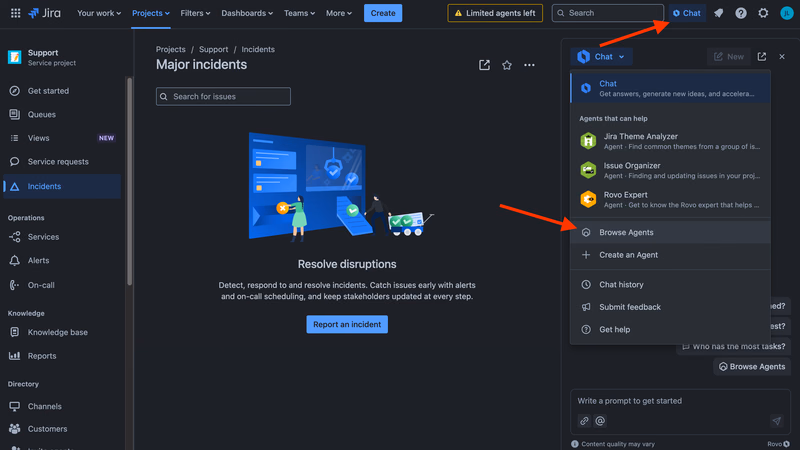Open Incidents in sidebar
Viewport: 800px width, 450px height.
(62, 186)
